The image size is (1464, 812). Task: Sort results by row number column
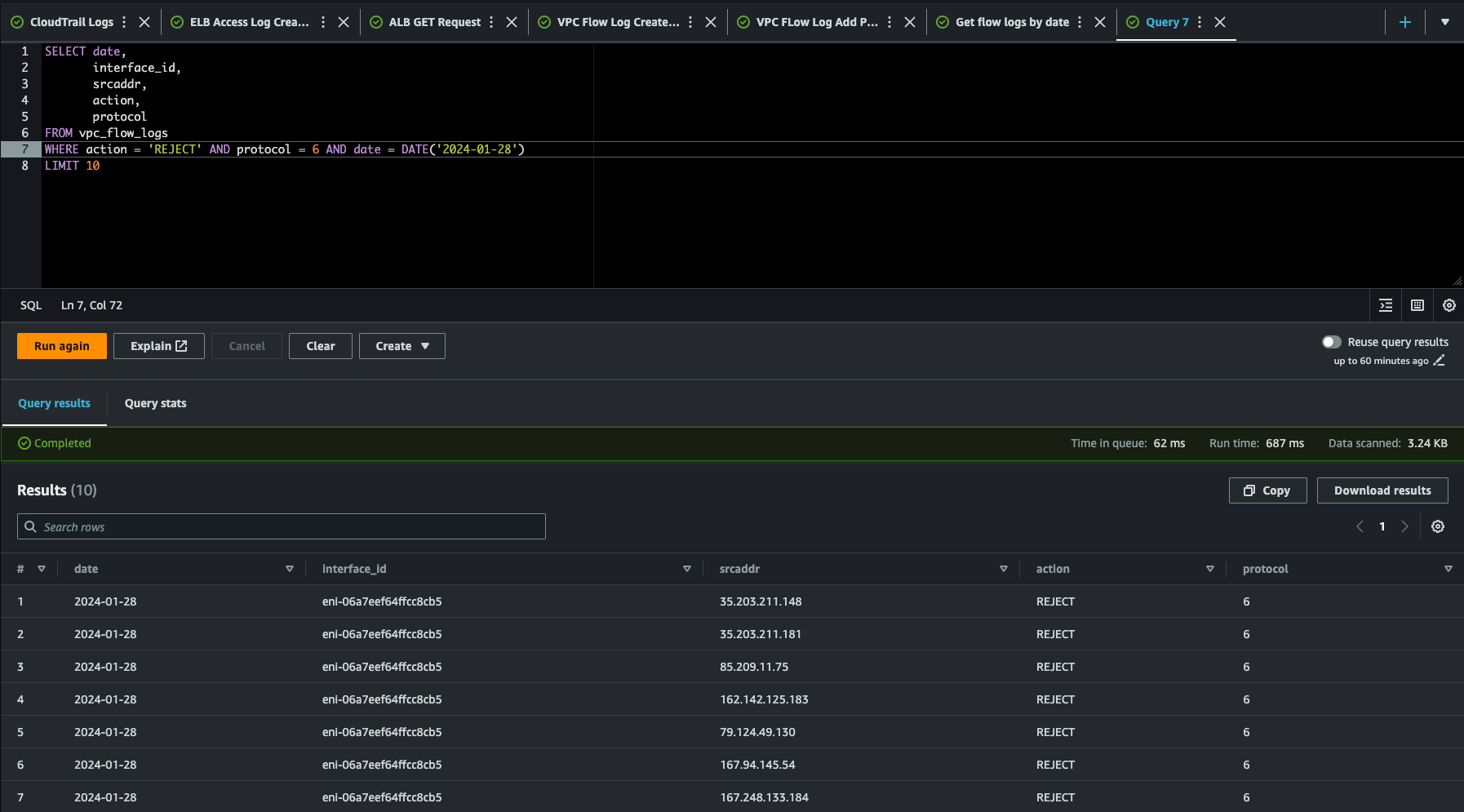coord(42,569)
